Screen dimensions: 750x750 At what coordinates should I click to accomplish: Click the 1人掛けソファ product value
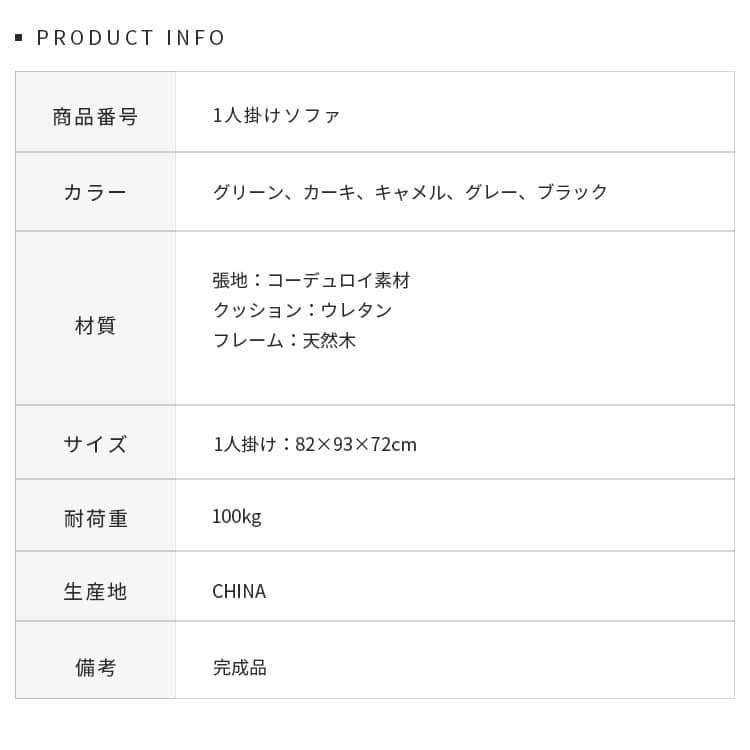(x=276, y=115)
